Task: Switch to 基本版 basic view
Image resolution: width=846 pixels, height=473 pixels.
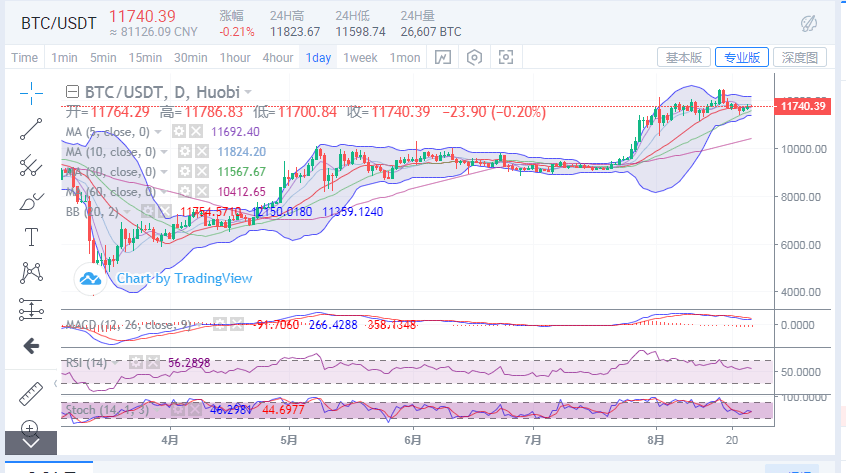Action: pos(684,57)
